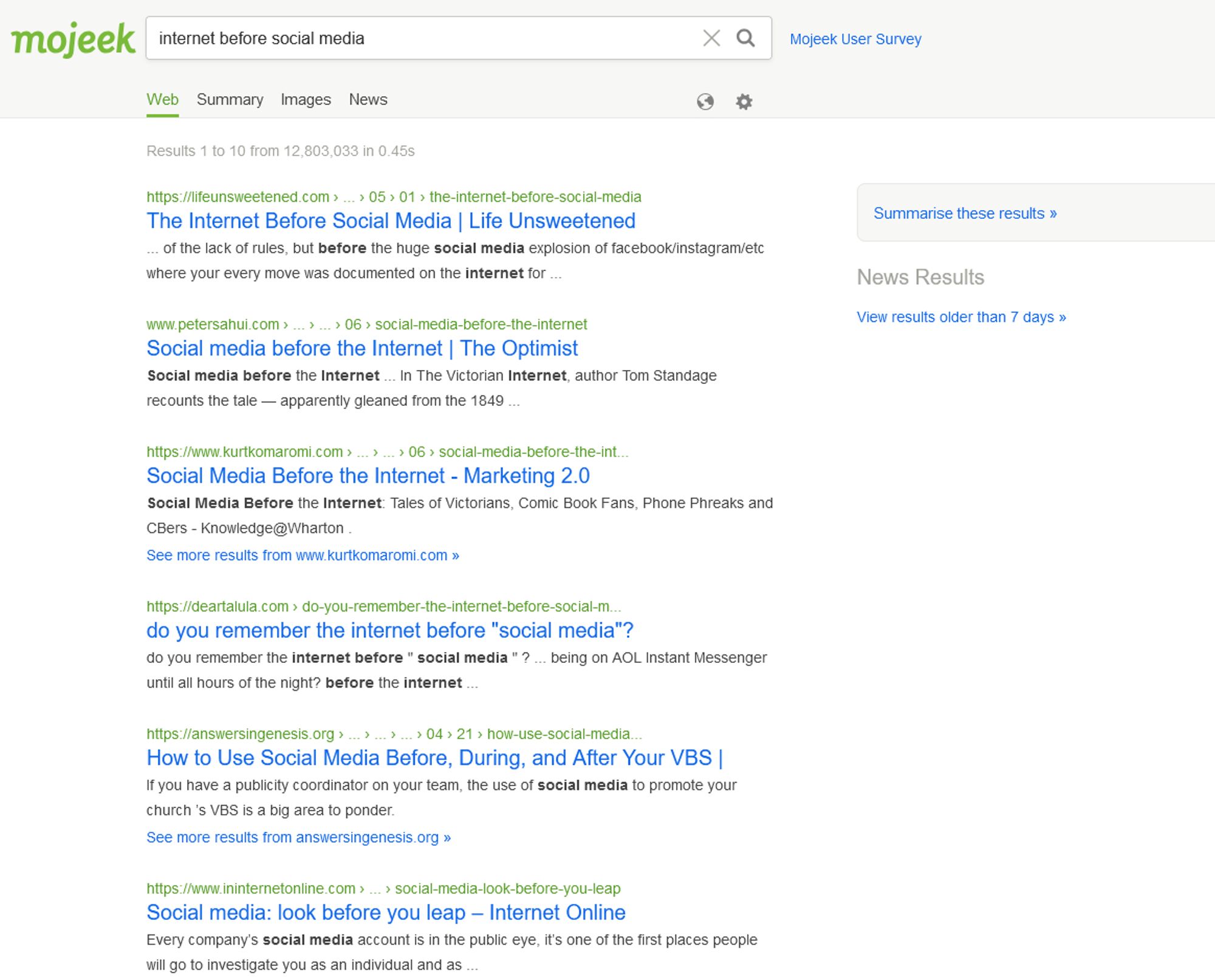Click the Mojeek search icon

coord(746,38)
